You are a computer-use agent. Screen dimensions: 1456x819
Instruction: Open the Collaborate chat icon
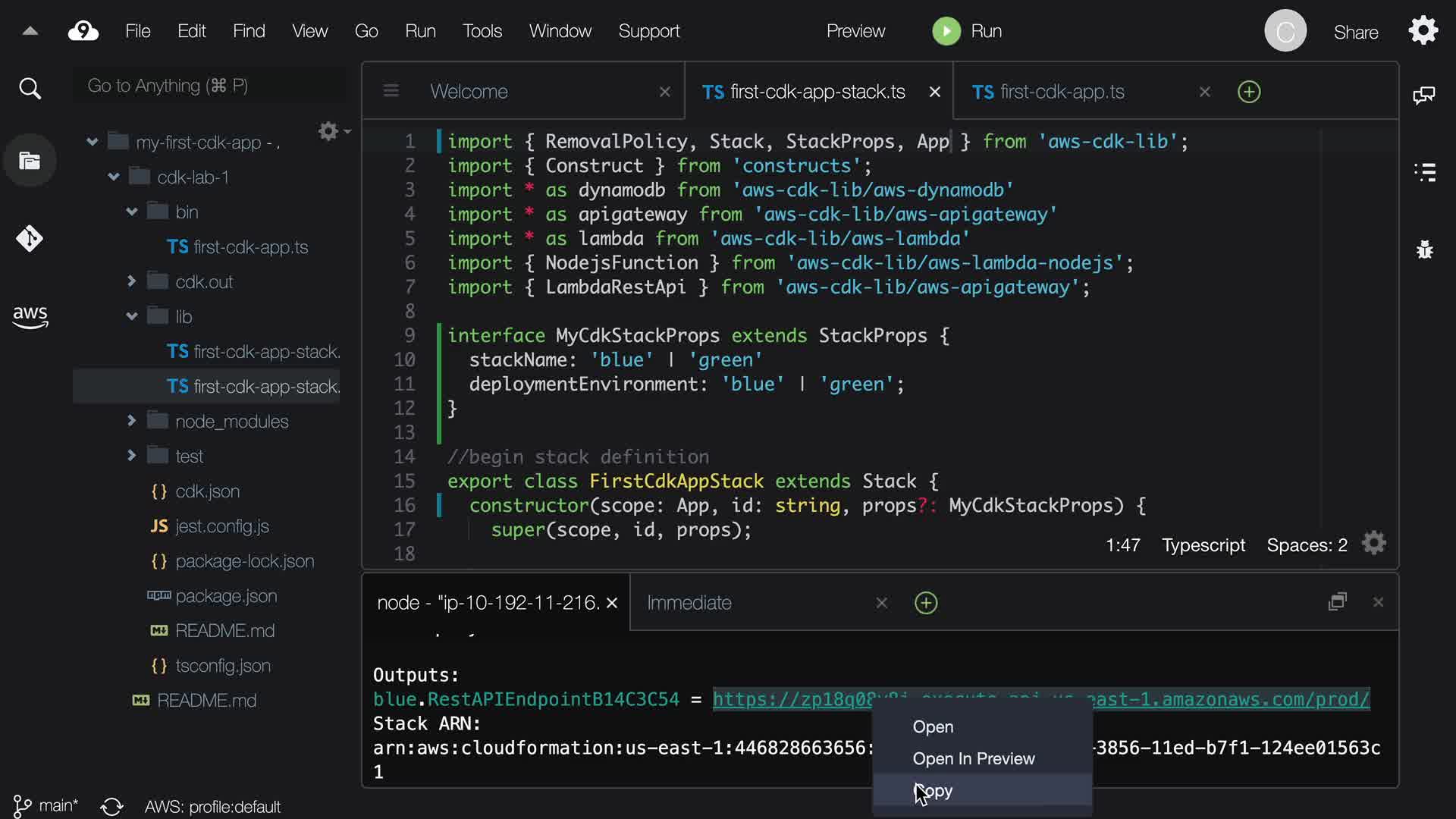pos(1423,96)
